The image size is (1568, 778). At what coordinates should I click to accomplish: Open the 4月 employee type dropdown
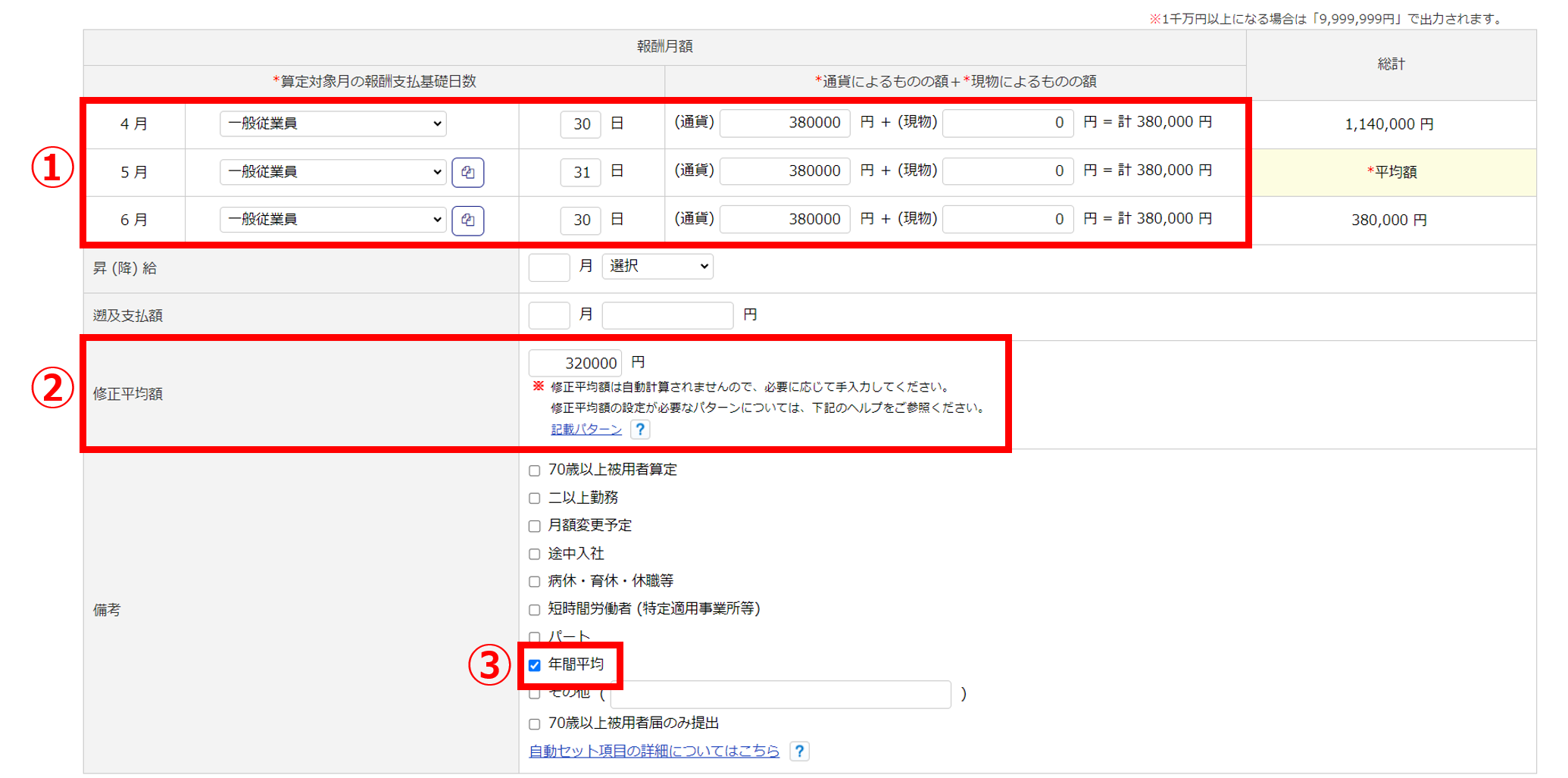pyautogui.click(x=333, y=123)
